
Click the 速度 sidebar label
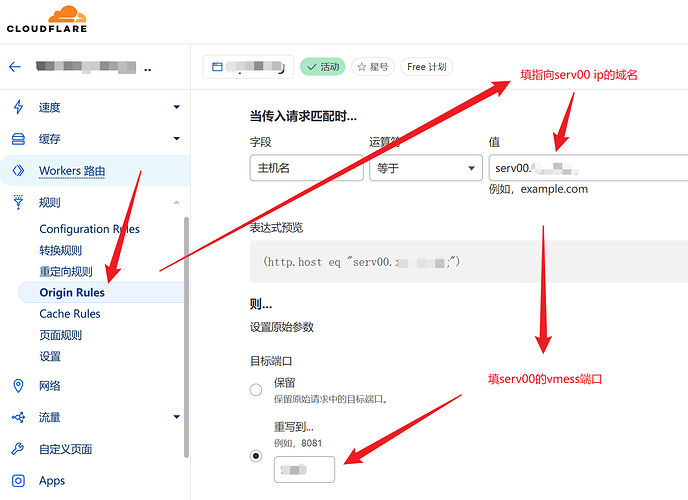pyautogui.click(x=50, y=107)
